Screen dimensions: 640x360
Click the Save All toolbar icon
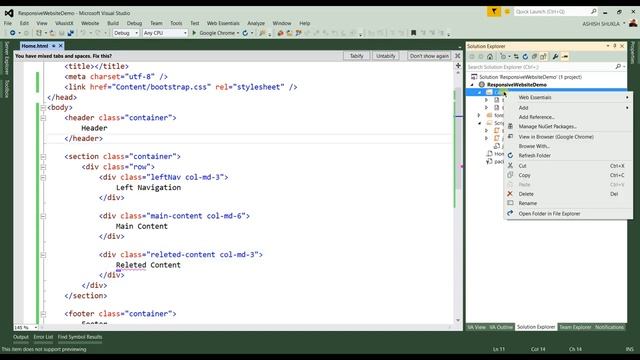71,33
